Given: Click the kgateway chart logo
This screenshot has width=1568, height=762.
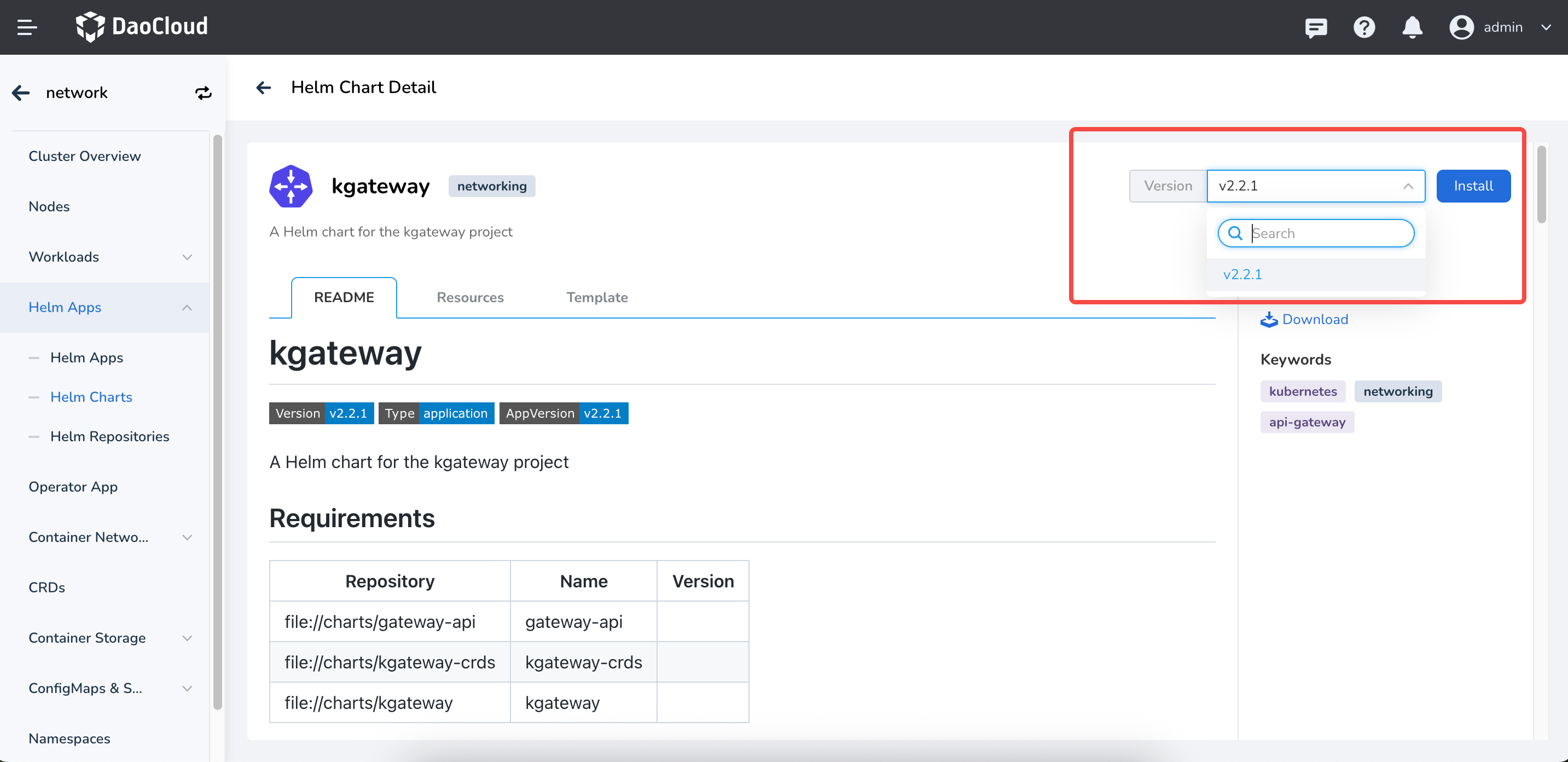Looking at the screenshot, I should [x=291, y=186].
